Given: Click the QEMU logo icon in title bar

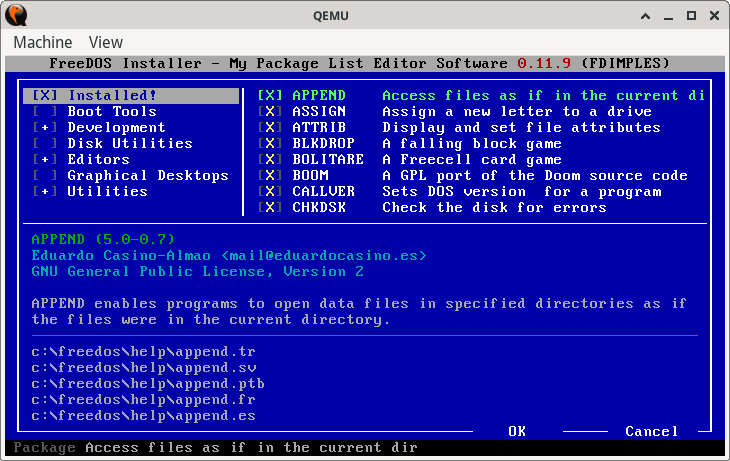Looking at the screenshot, I should 16,15.
